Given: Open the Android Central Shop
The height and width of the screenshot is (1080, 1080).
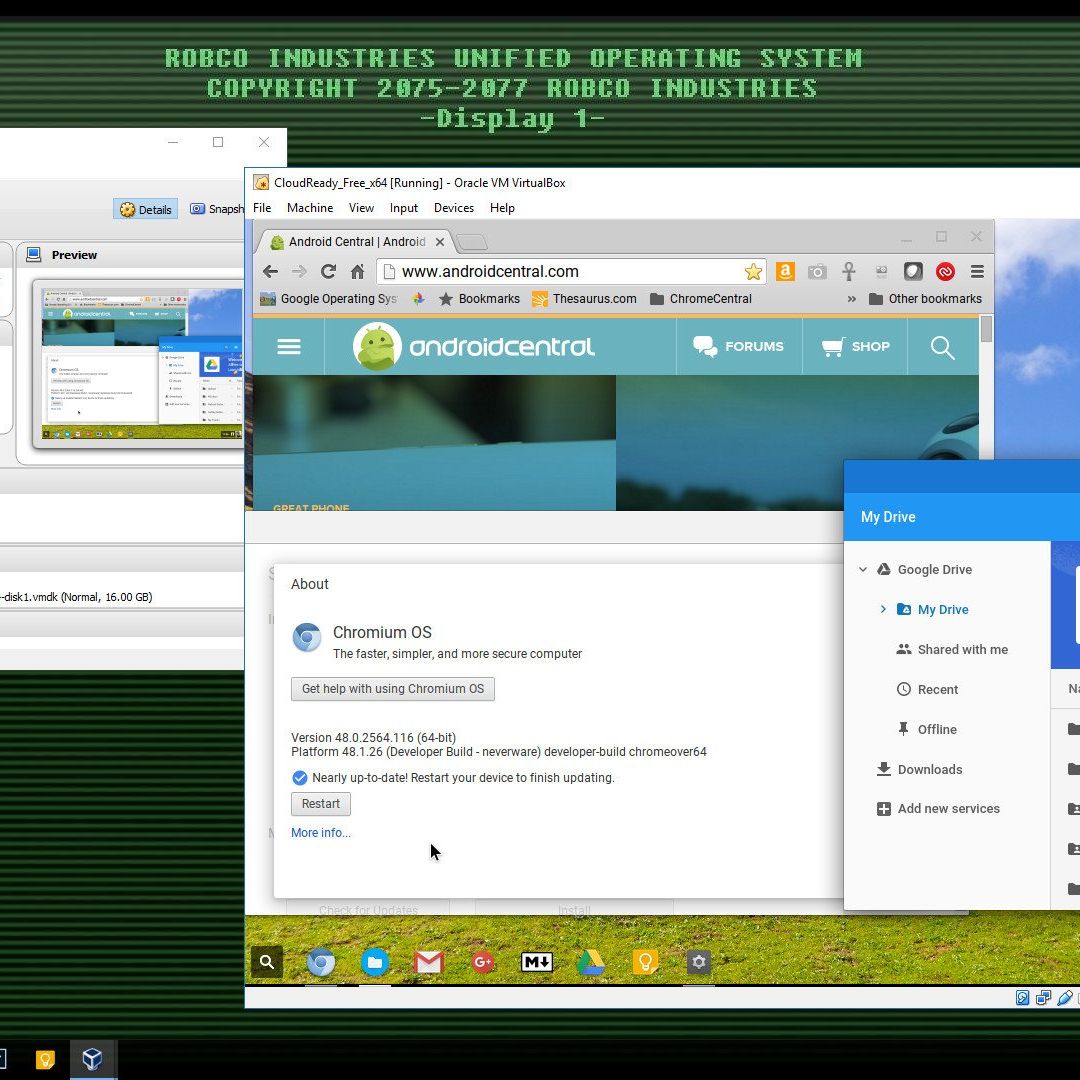Looking at the screenshot, I should click(855, 346).
